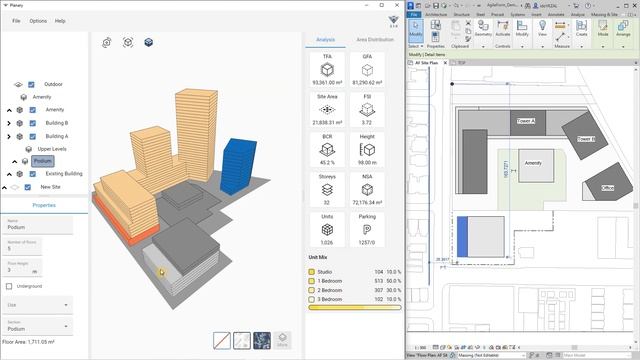640x360 pixels.
Task: Close the All Site Plan view tab
Action: [445, 63]
